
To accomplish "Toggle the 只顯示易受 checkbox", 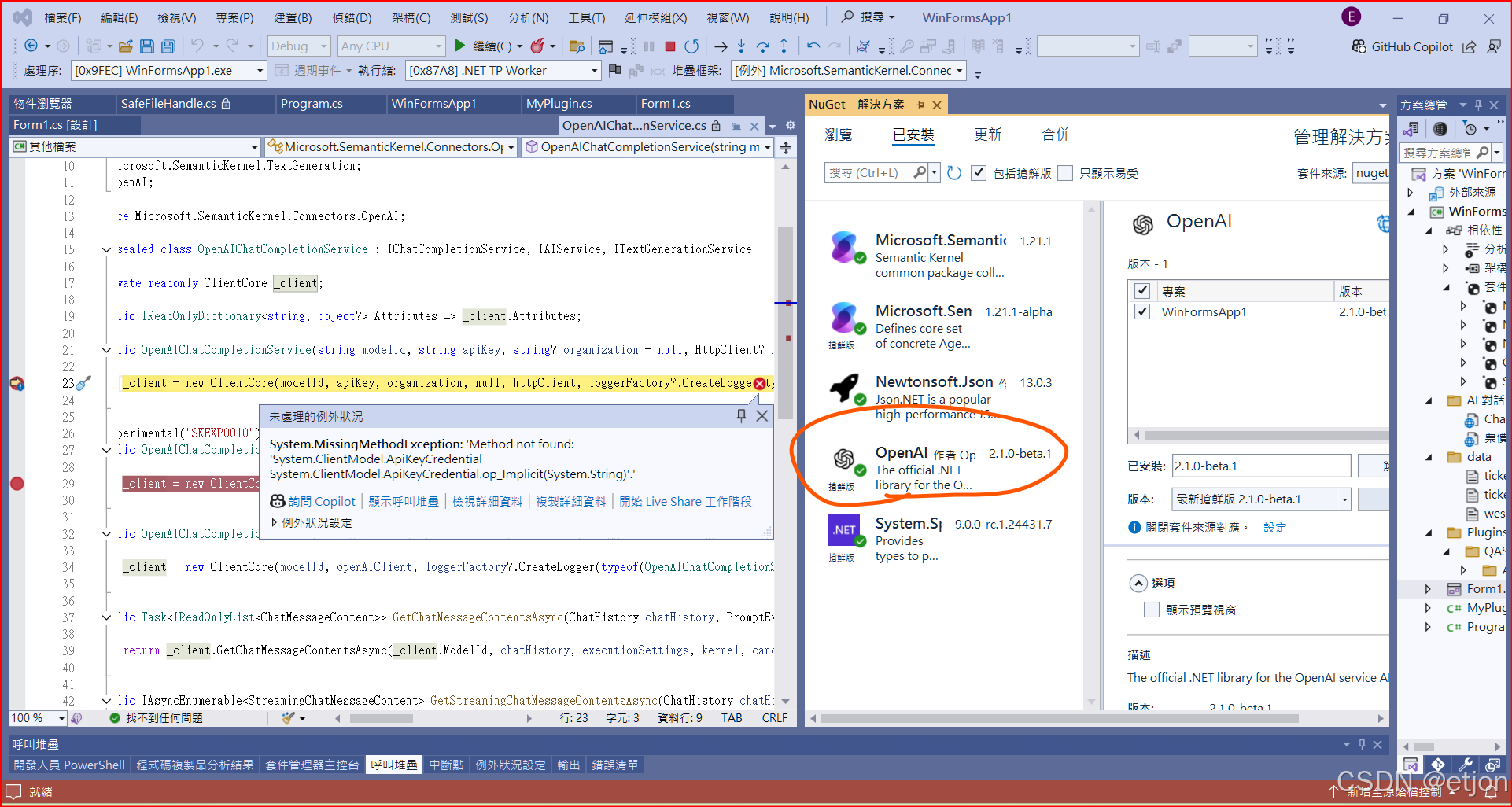I will click(x=1065, y=173).
